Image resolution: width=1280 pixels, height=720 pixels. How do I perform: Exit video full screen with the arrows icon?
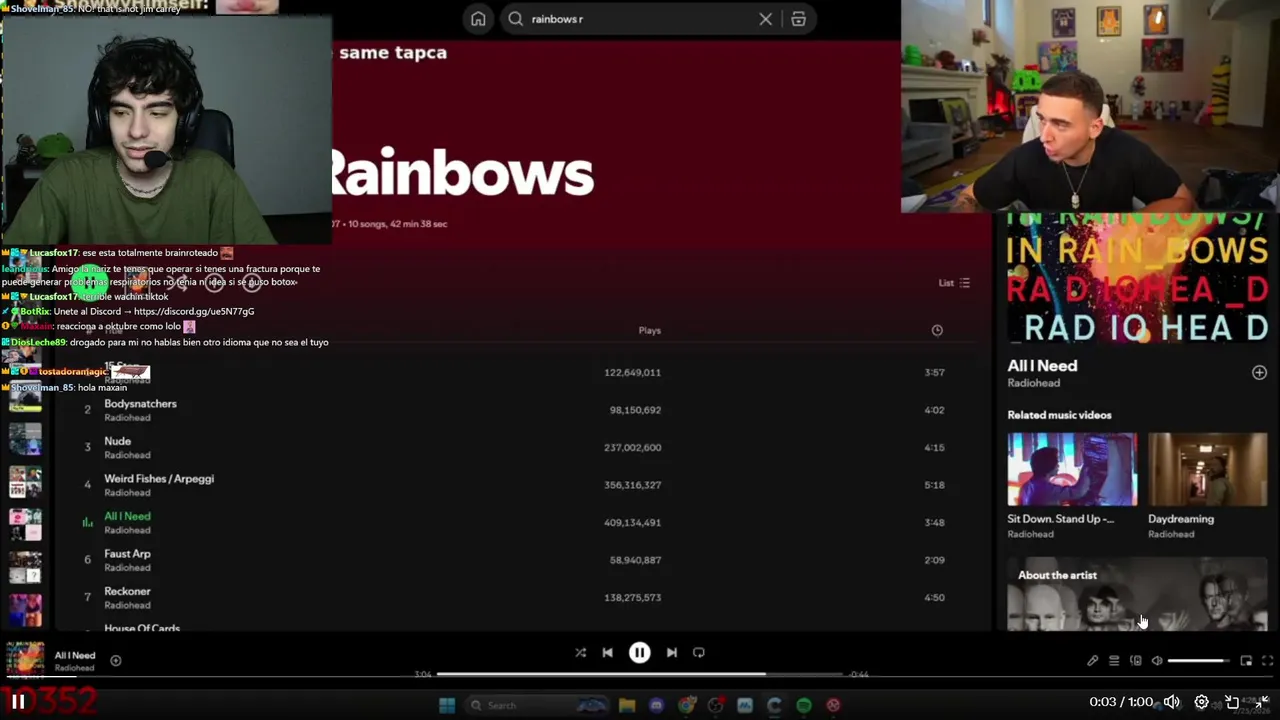tap(1262, 702)
